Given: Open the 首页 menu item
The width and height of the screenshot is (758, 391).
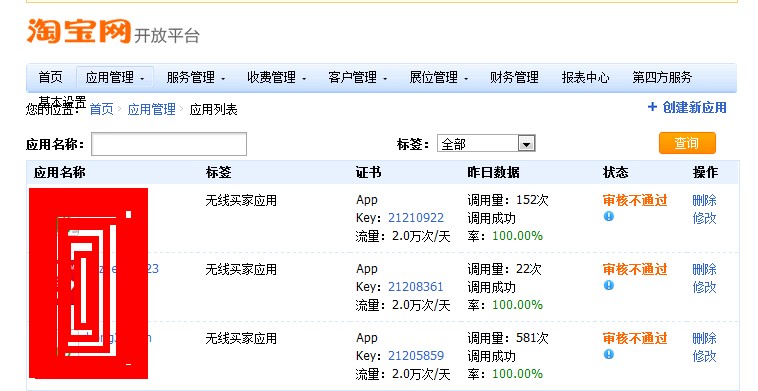Looking at the screenshot, I should tap(50, 77).
